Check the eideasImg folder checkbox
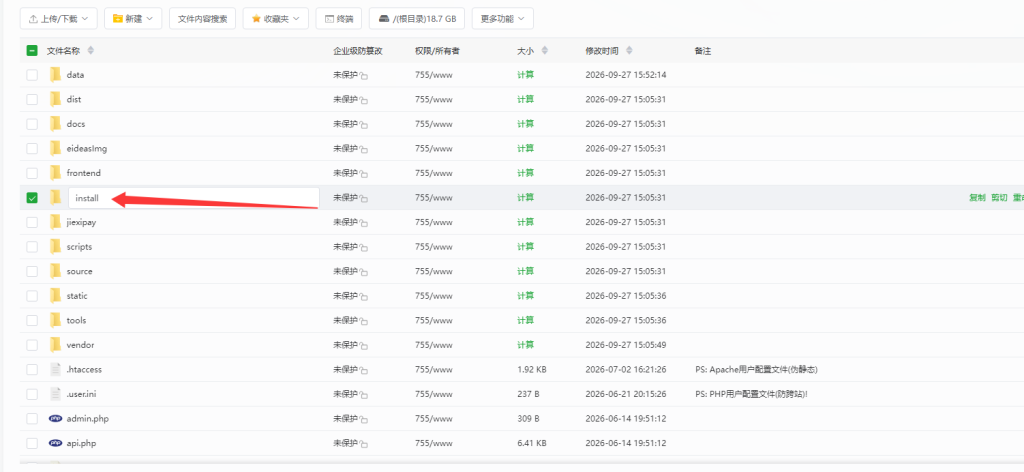 (x=32, y=148)
